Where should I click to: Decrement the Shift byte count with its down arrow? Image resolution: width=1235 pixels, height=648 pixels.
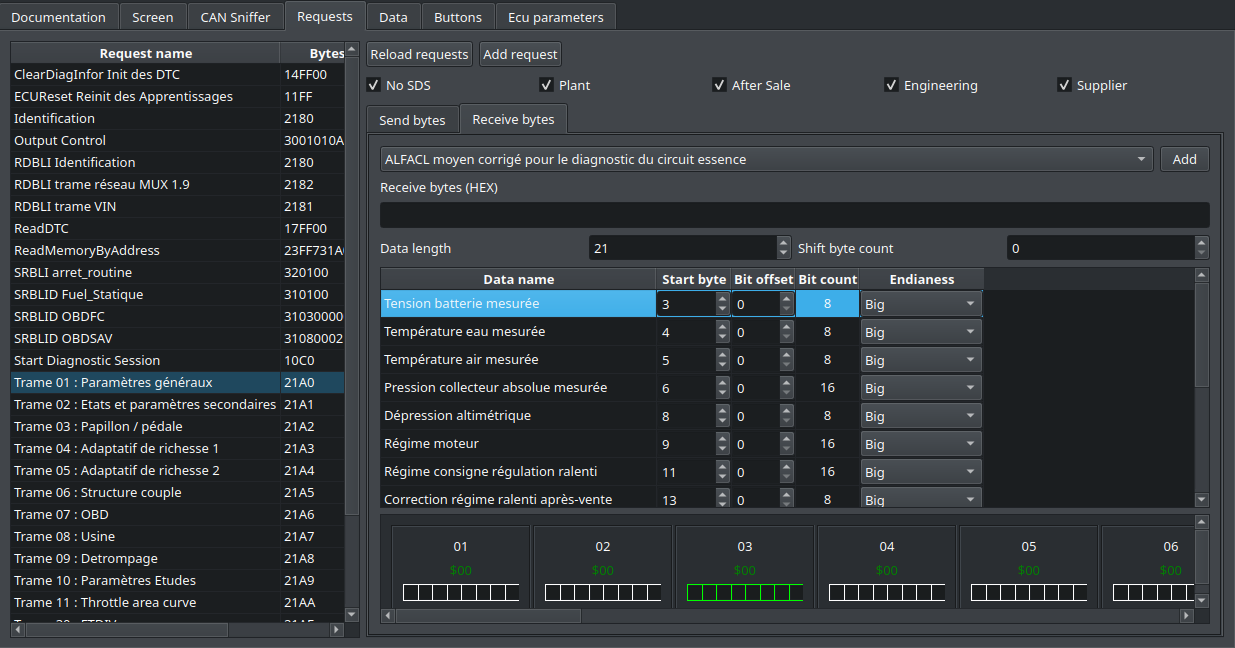point(1201,252)
